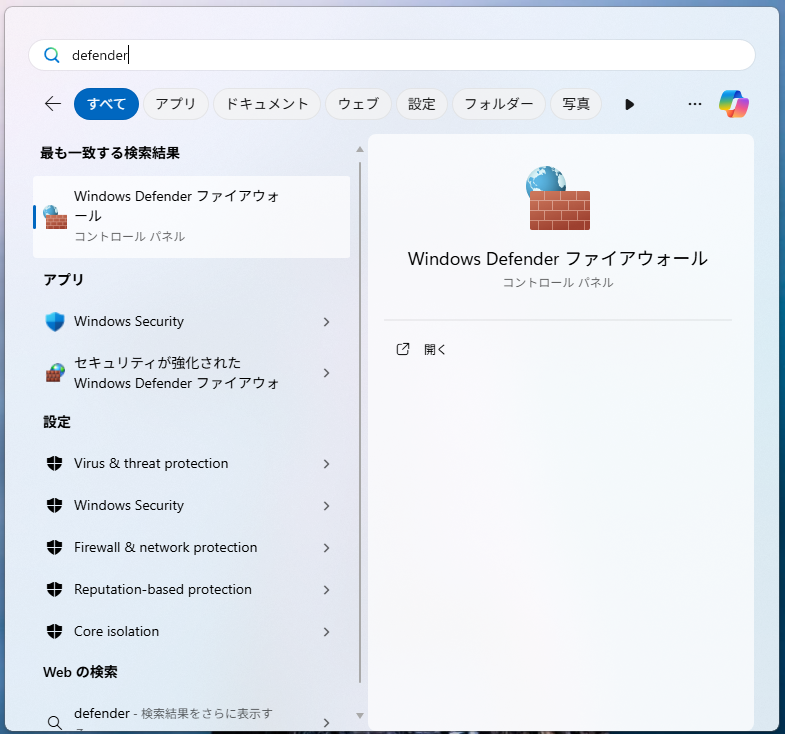Open the three-dots more options menu
The image size is (785, 734).
694,104
